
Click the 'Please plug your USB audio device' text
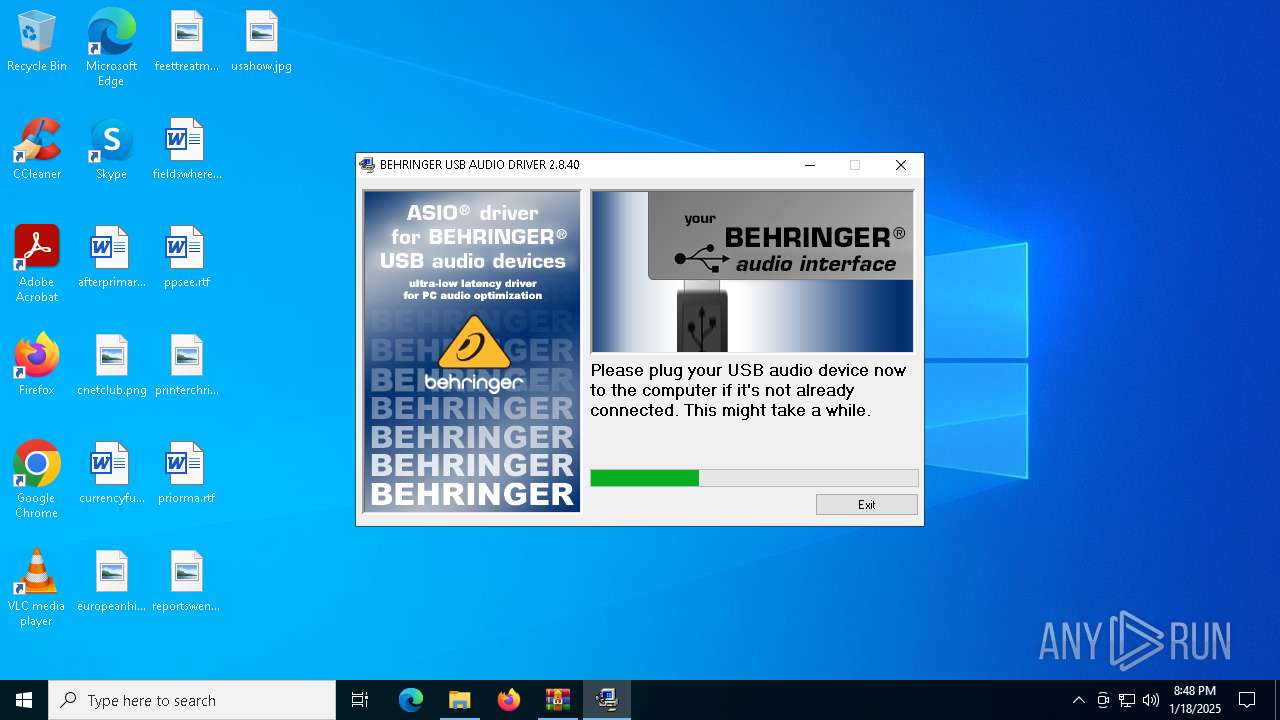point(748,390)
